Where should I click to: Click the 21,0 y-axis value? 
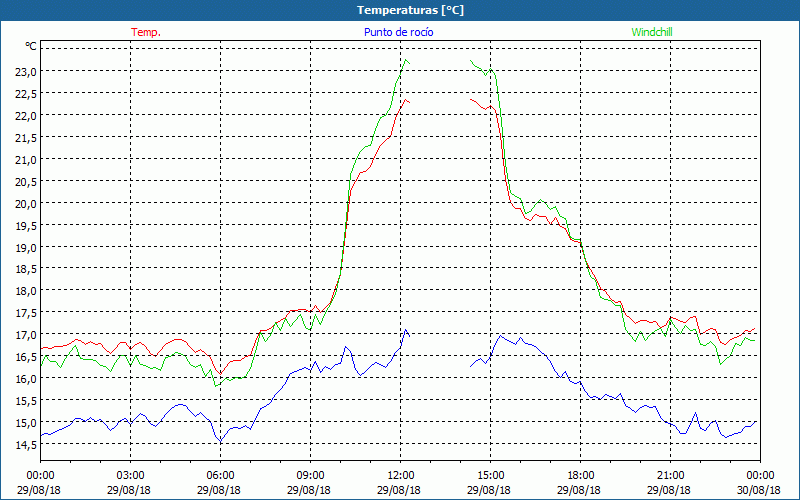[x=26, y=160]
